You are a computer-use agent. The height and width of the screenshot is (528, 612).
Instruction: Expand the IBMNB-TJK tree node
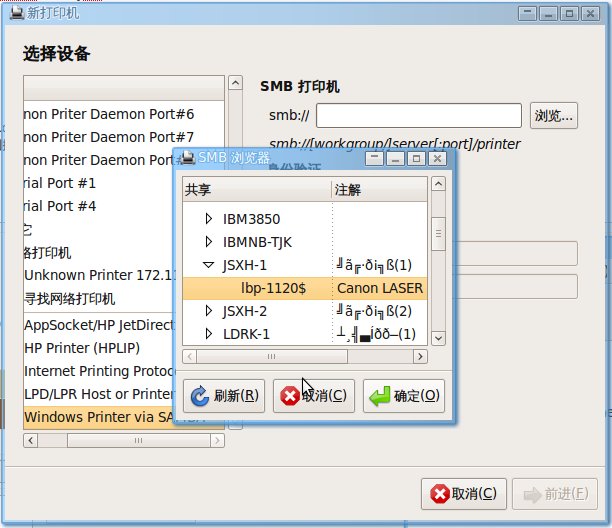coord(208,242)
